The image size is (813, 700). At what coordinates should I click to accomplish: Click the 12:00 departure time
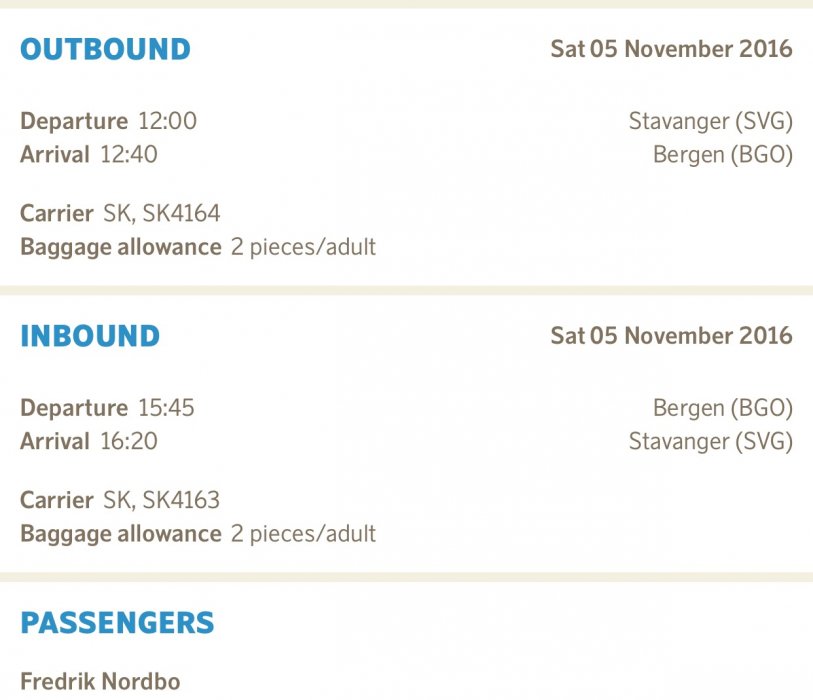point(167,122)
